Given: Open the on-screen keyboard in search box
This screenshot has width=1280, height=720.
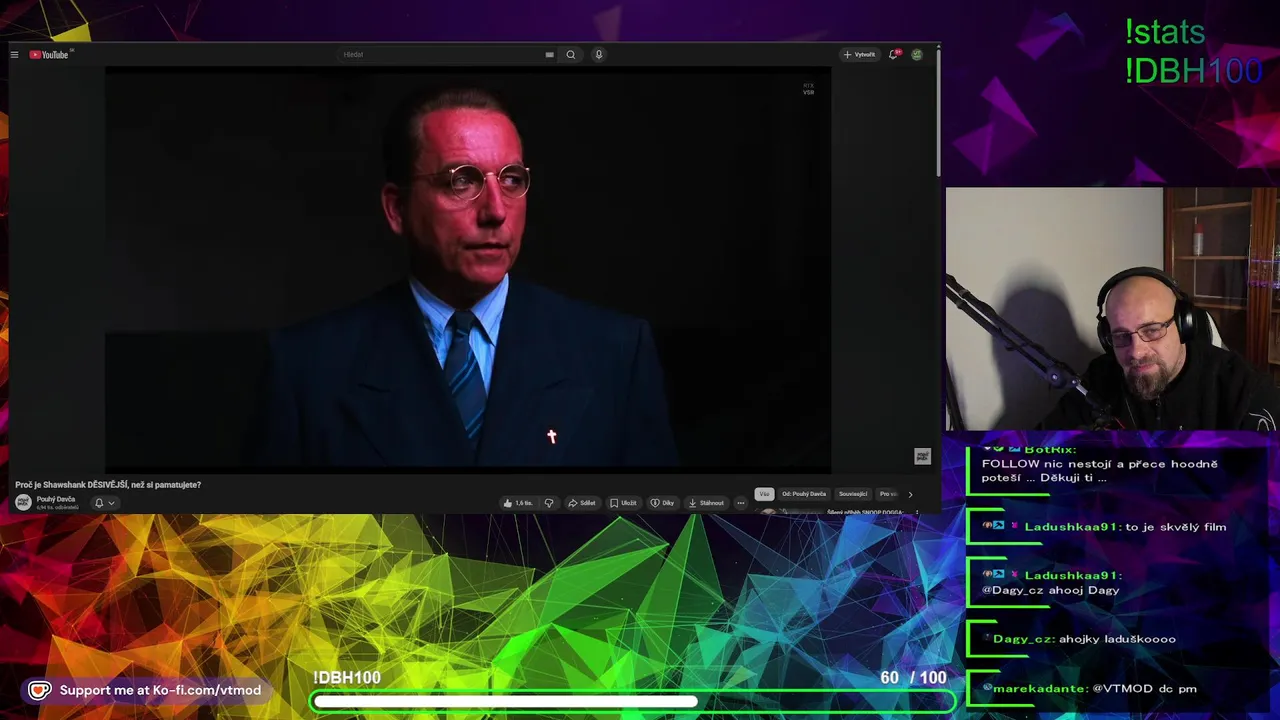Looking at the screenshot, I should [x=549, y=55].
